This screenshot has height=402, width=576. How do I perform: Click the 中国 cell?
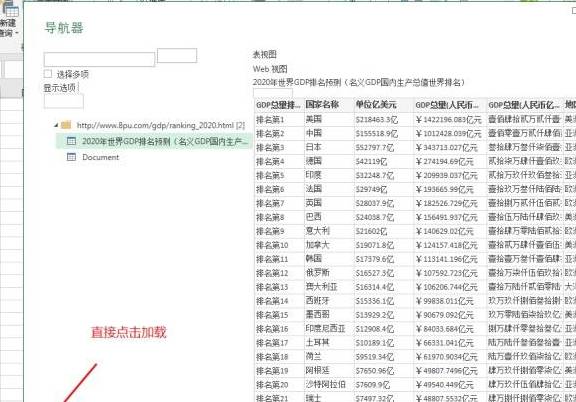click(x=329, y=133)
